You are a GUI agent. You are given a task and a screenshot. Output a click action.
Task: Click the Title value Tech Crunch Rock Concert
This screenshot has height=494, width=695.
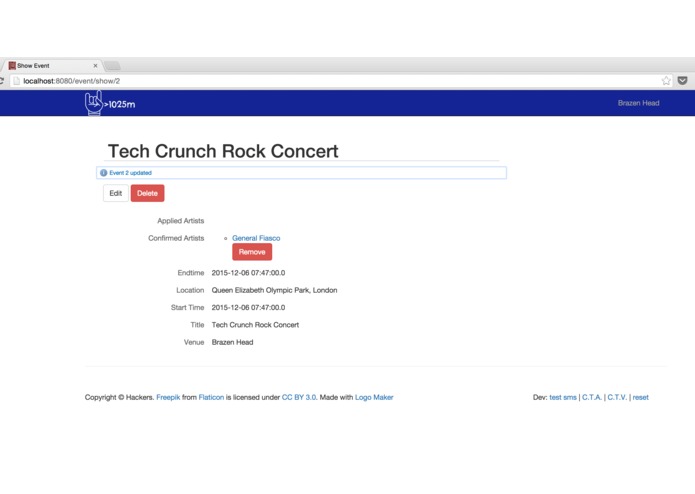pyautogui.click(x=255, y=324)
